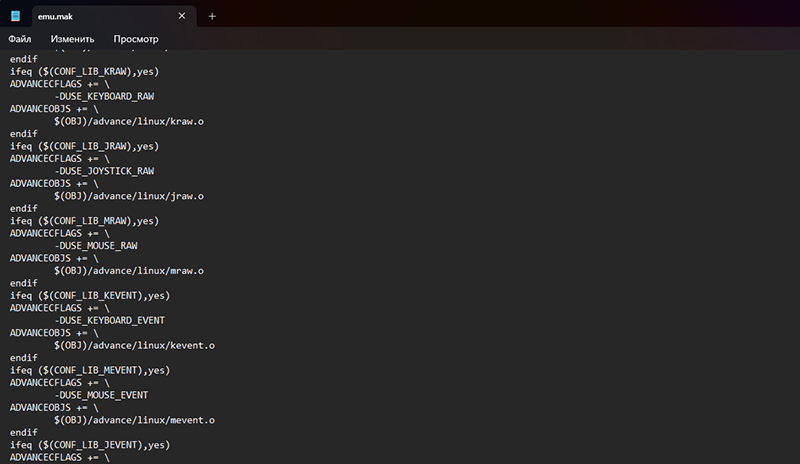Click the -DUSE_KEYBOARD_EVENT text line
The height and width of the screenshot is (464, 800).
click(x=110, y=320)
